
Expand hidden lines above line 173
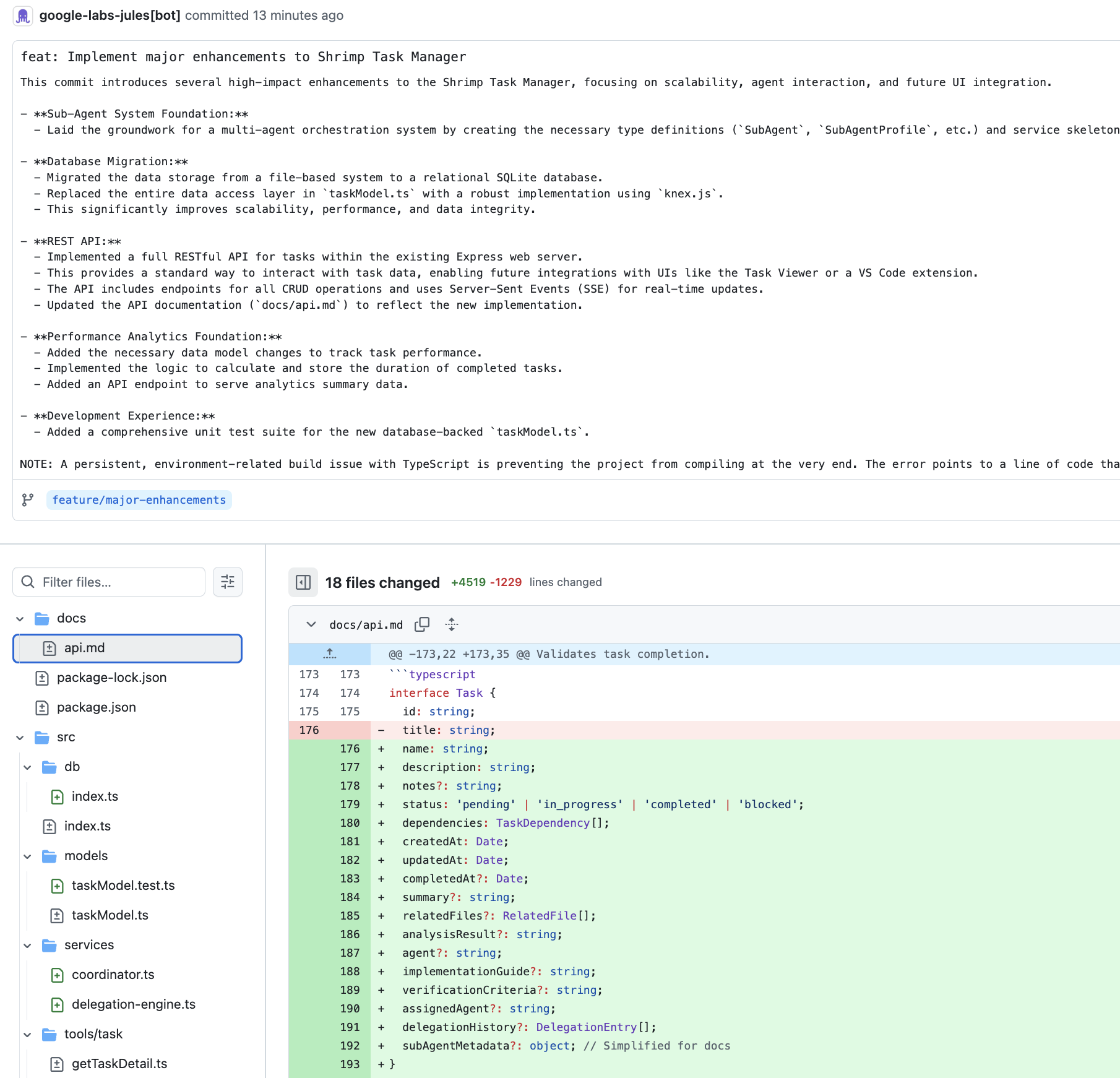(330, 654)
